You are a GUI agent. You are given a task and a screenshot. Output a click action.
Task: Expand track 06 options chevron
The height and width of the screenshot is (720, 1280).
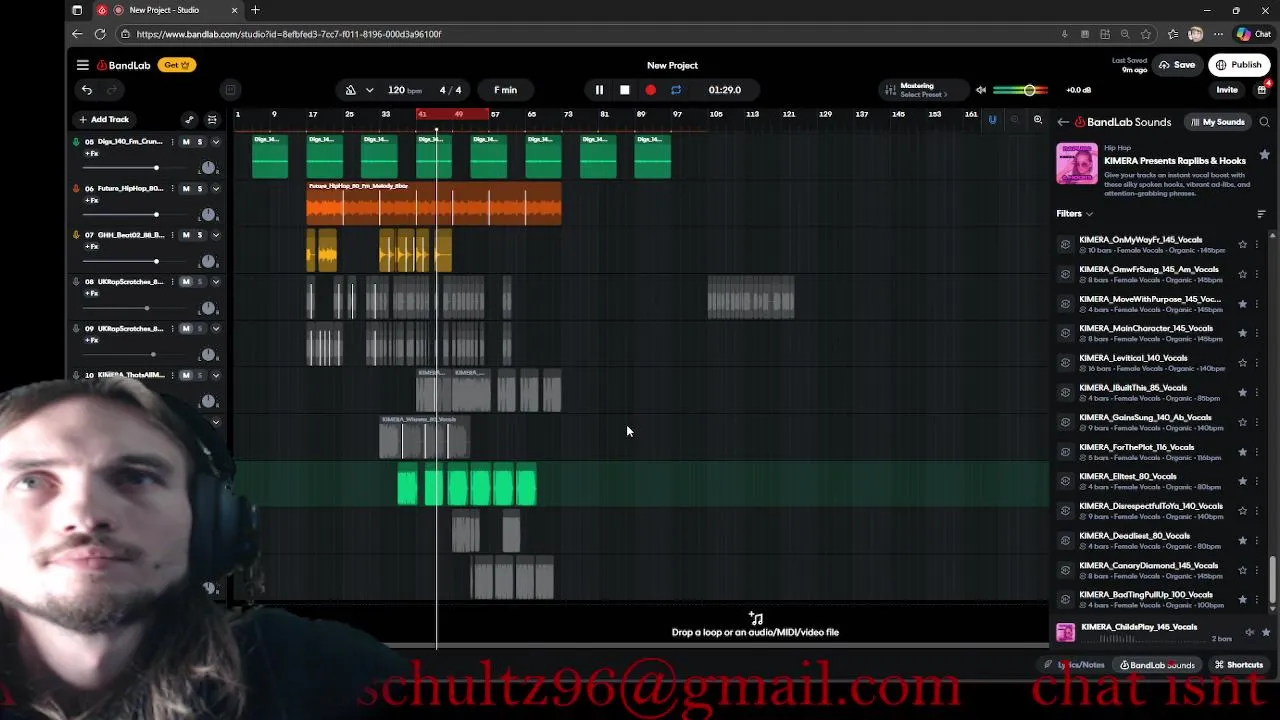[216, 189]
